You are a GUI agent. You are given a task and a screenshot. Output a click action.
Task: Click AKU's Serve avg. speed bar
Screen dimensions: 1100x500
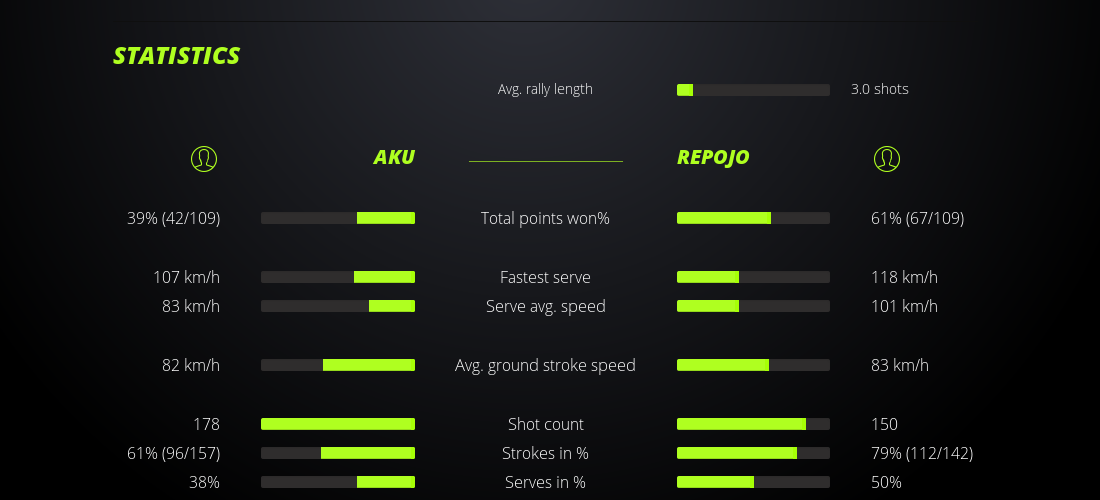click(338, 306)
